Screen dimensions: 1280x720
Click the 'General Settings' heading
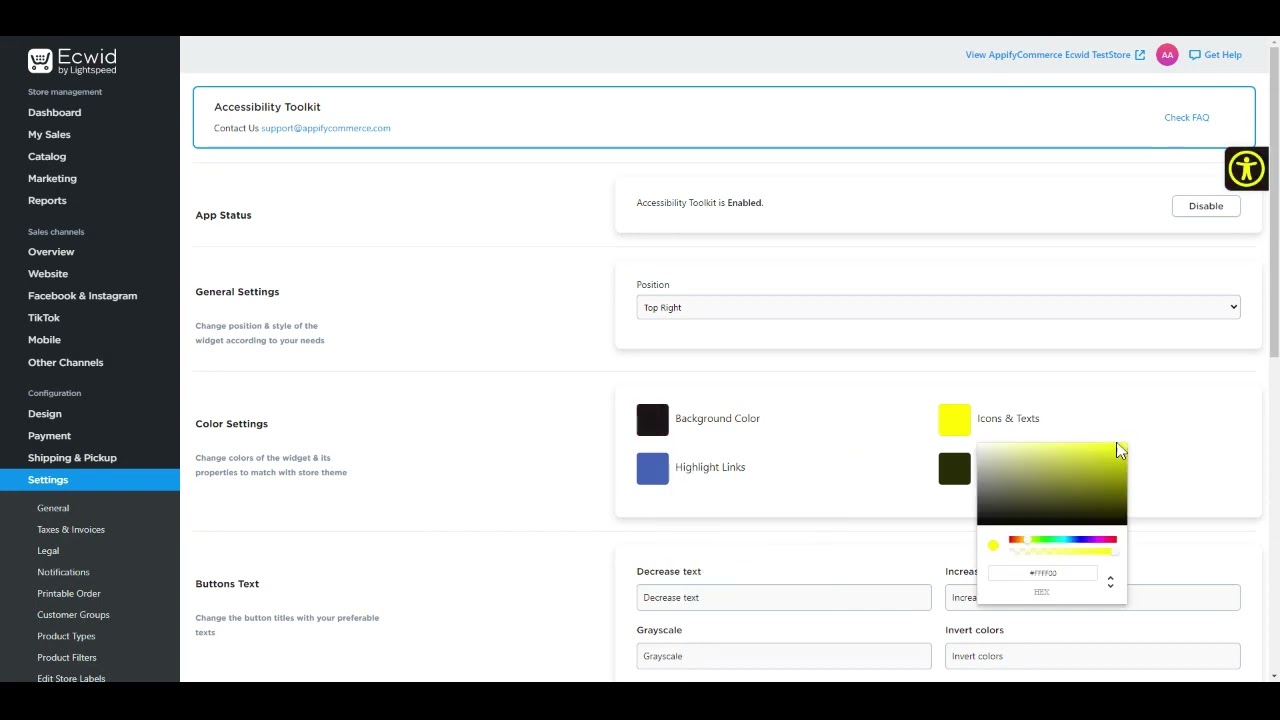[x=237, y=292]
